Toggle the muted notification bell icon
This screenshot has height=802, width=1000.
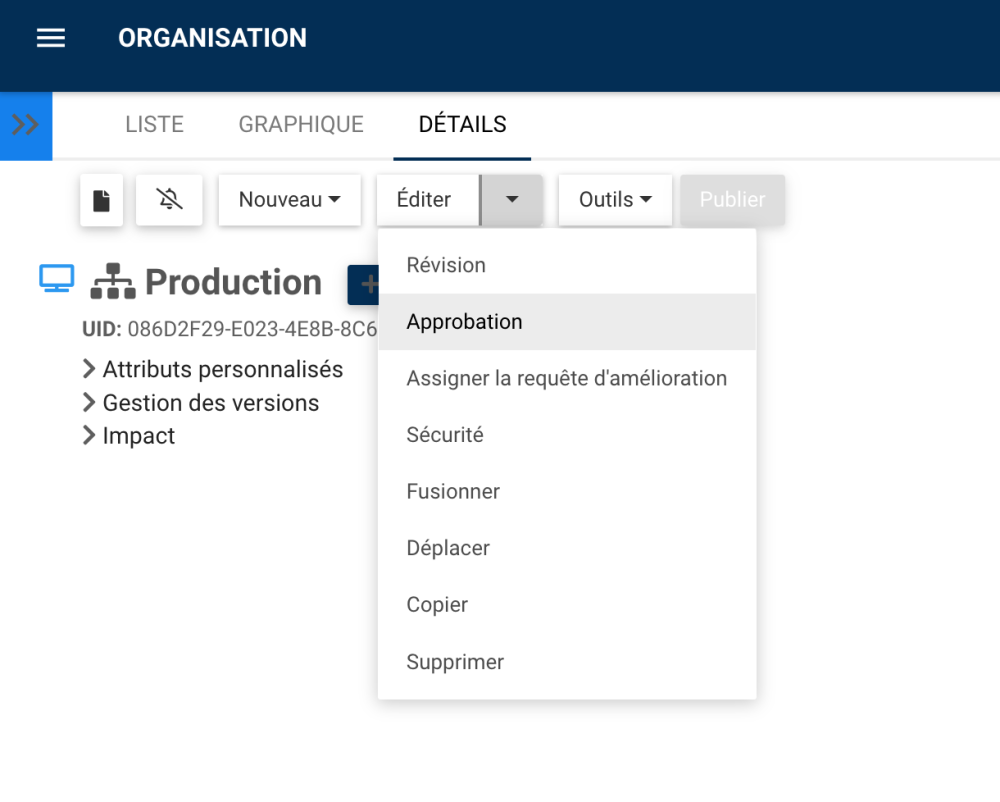(x=170, y=200)
